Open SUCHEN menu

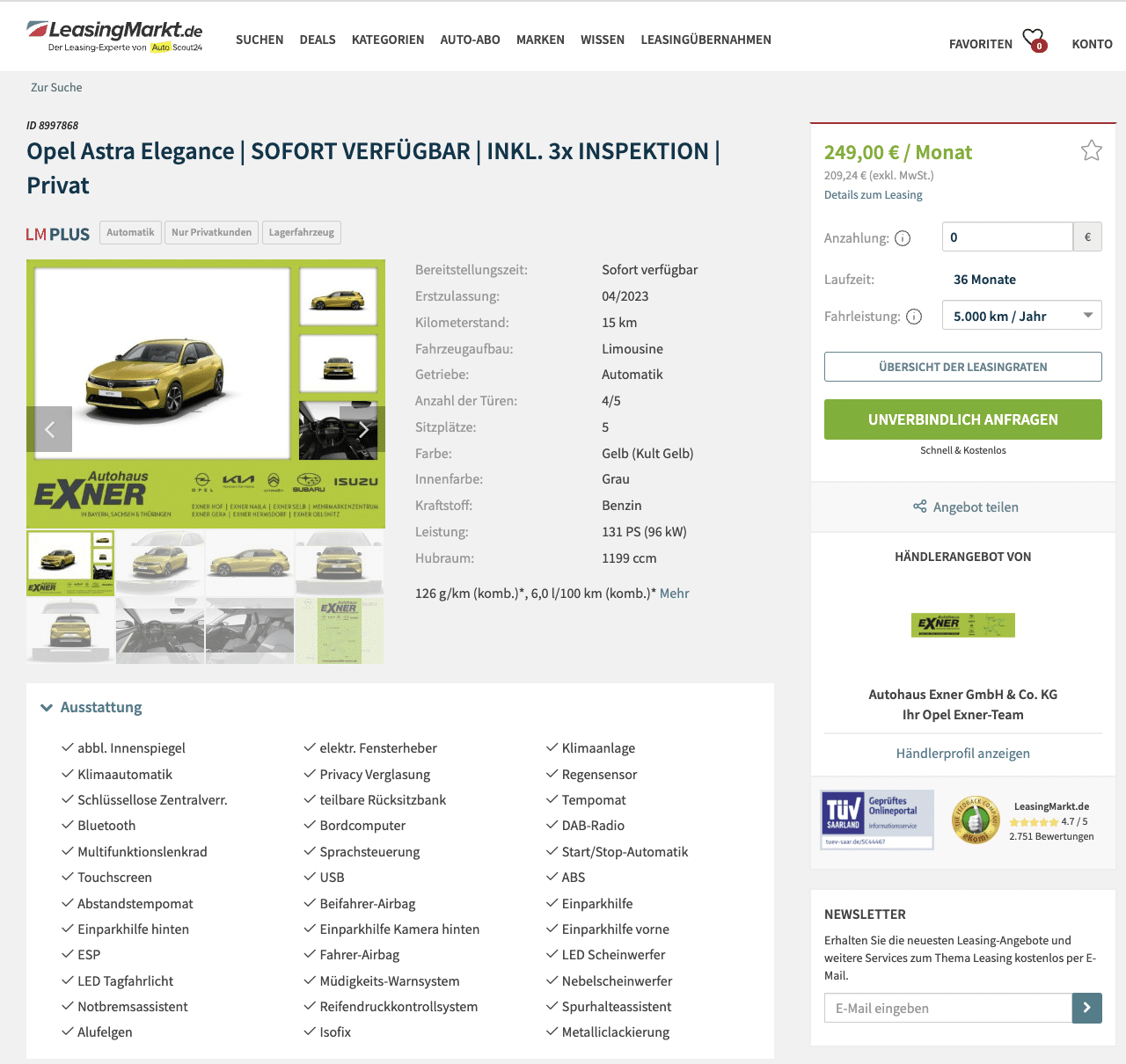tap(260, 40)
